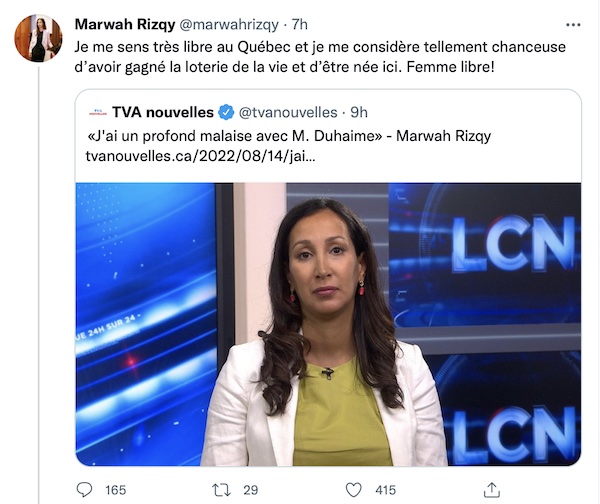The image size is (600, 504).
Task: Open Marwah Rizqy display name link
Action: (x=125, y=24)
